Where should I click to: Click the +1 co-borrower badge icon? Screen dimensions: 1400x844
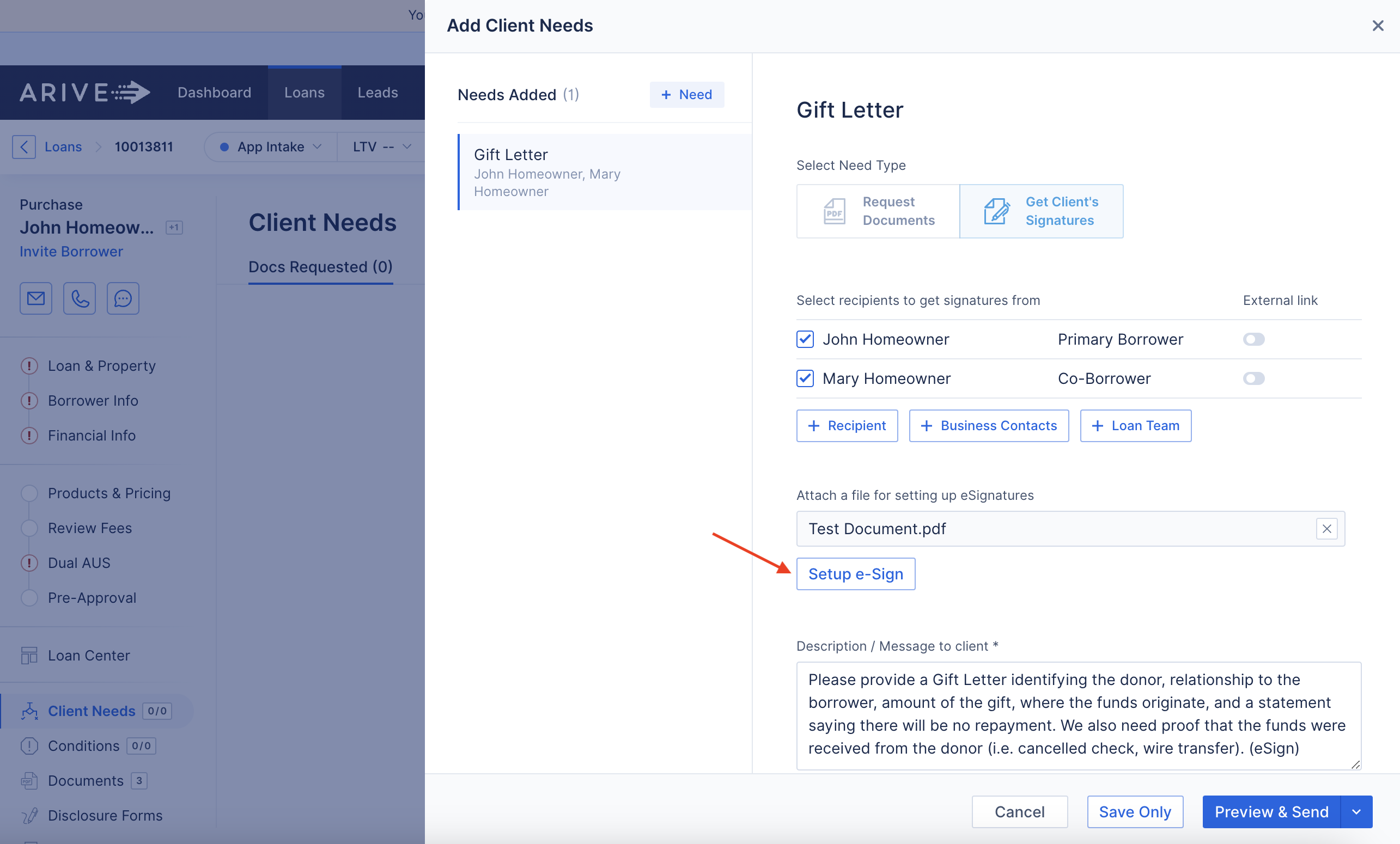(x=174, y=228)
